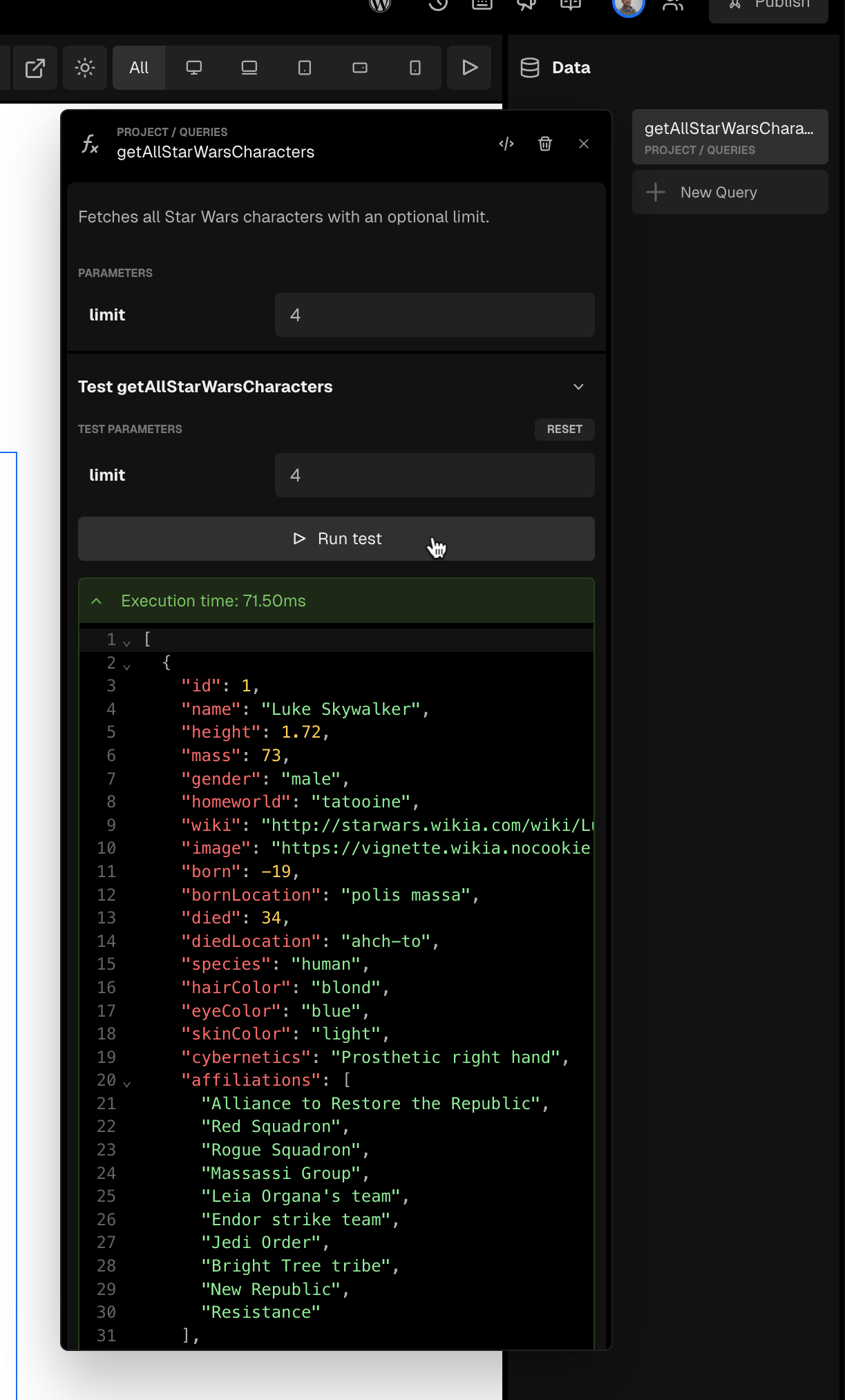Switch to desktop monitor breakpoint
The image size is (845, 1400).
click(194, 68)
